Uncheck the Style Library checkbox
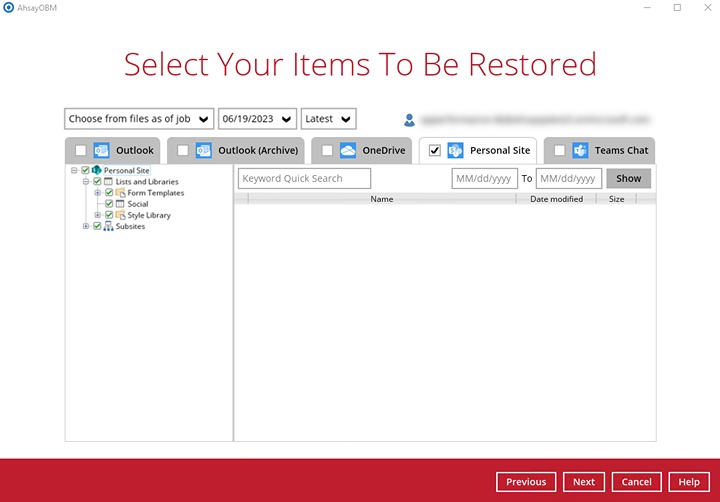Screen dimensions: 720x502 (109, 215)
